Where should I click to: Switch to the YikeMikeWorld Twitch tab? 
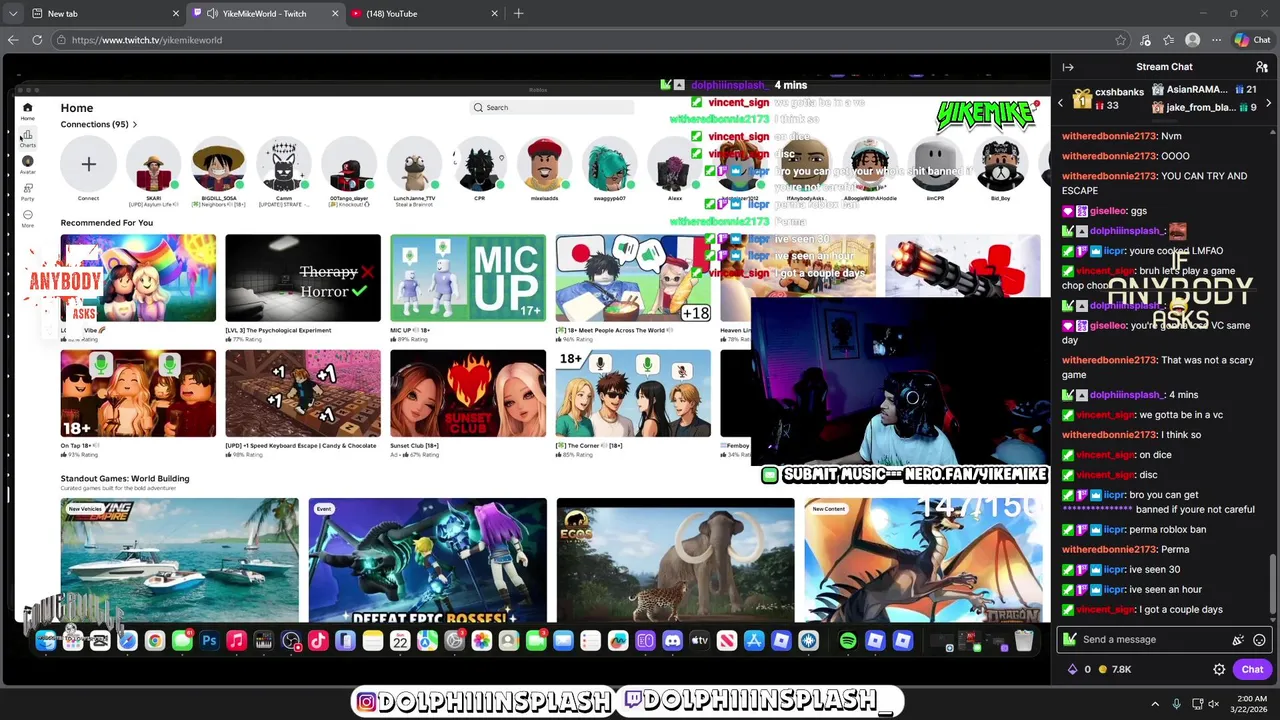(x=265, y=14)
